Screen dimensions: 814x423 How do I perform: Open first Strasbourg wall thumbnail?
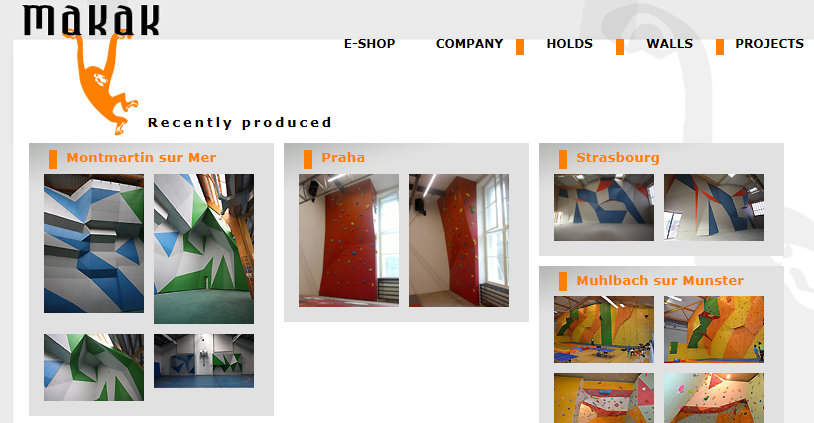tap(604, 207)
